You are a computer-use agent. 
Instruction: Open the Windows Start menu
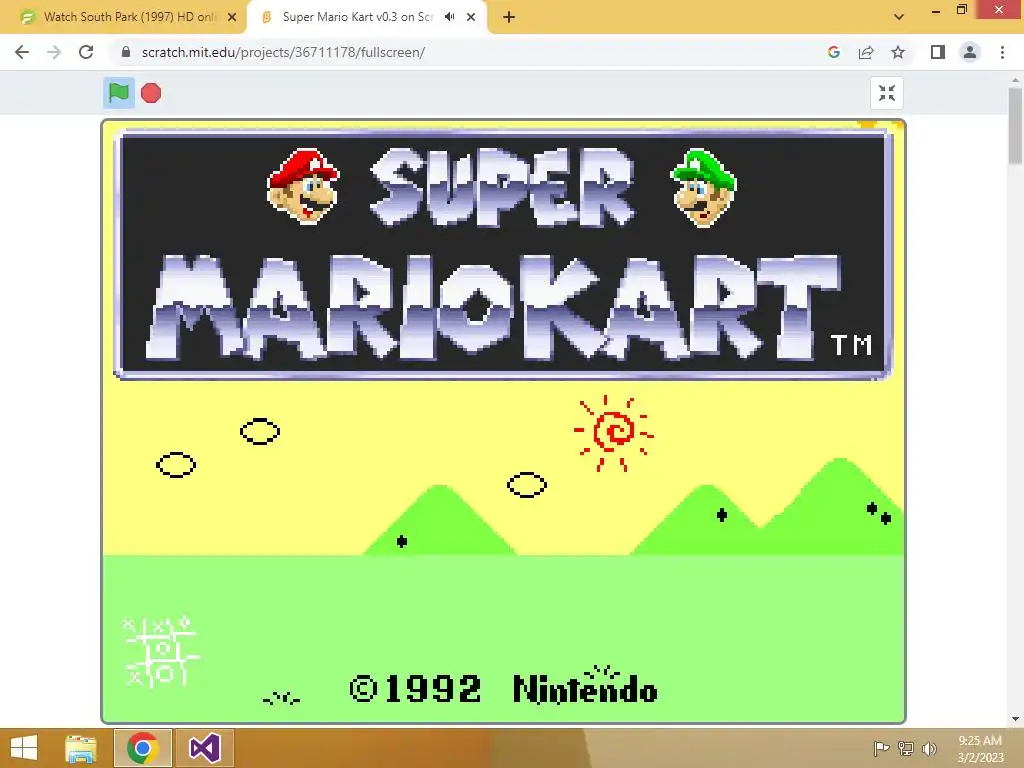(24, 748)
